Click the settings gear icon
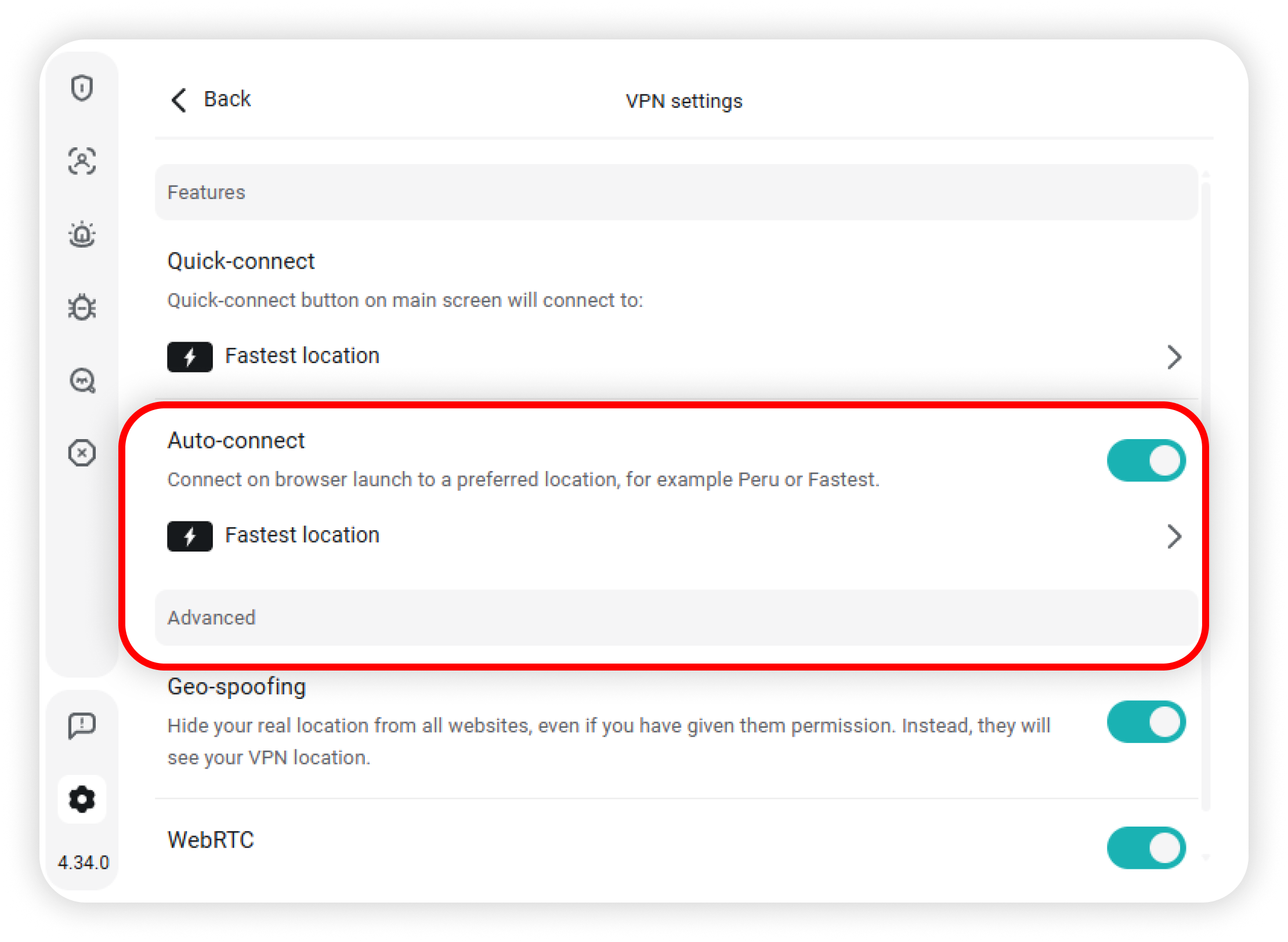The width and height of the screenshot is (1288, 942). coord(82,799)
